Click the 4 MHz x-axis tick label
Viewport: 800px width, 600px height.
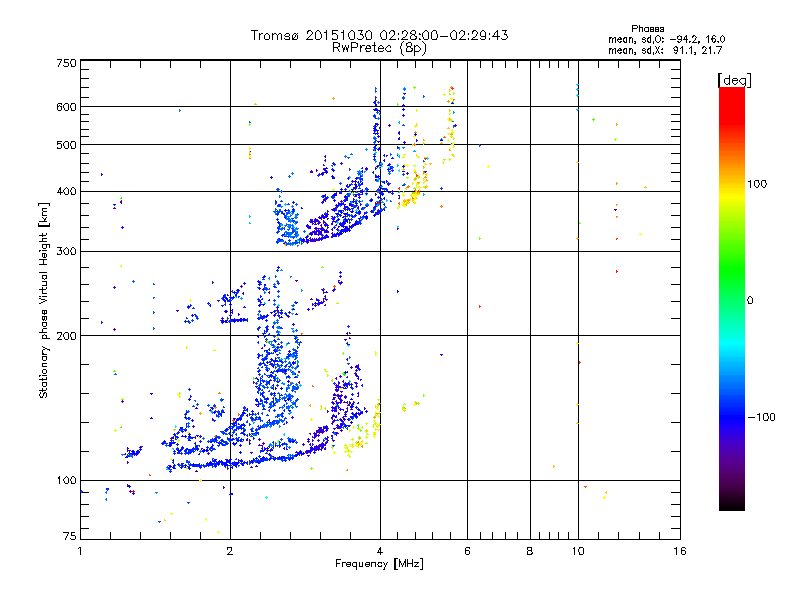coord(380,551)
